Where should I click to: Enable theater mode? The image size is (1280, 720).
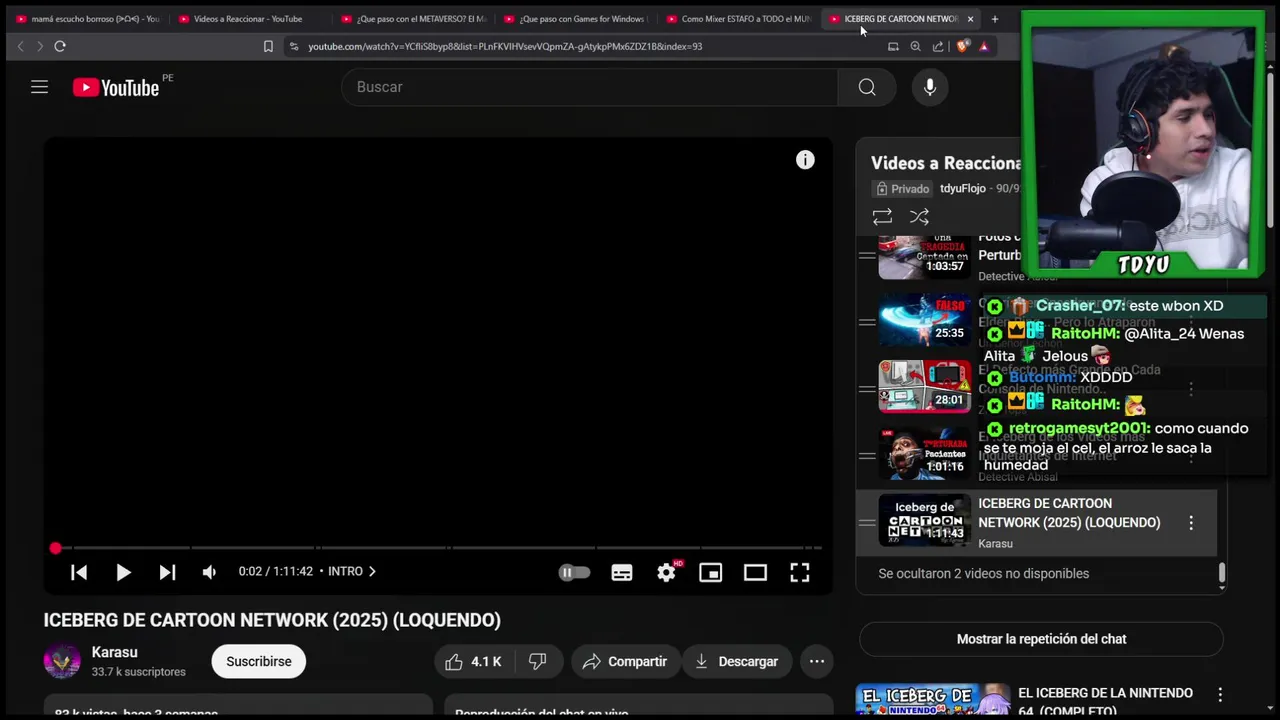click(755, 572)
